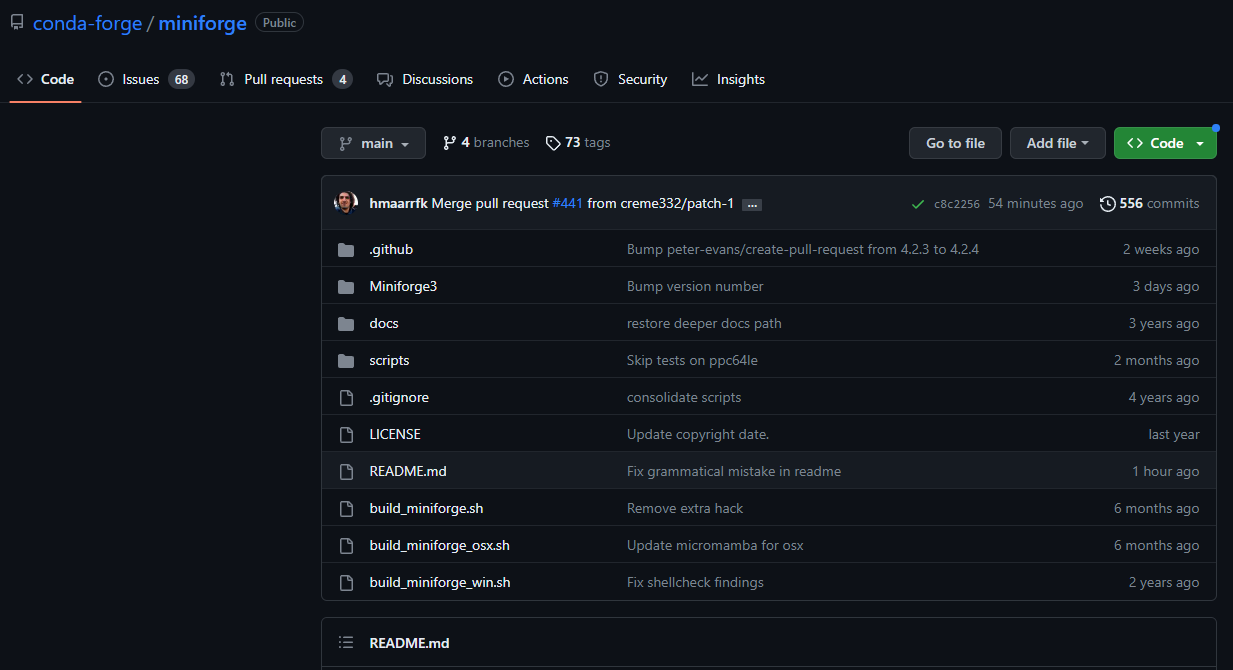Open the .github folder
1233x670 pixels.
tap(391, 249)
